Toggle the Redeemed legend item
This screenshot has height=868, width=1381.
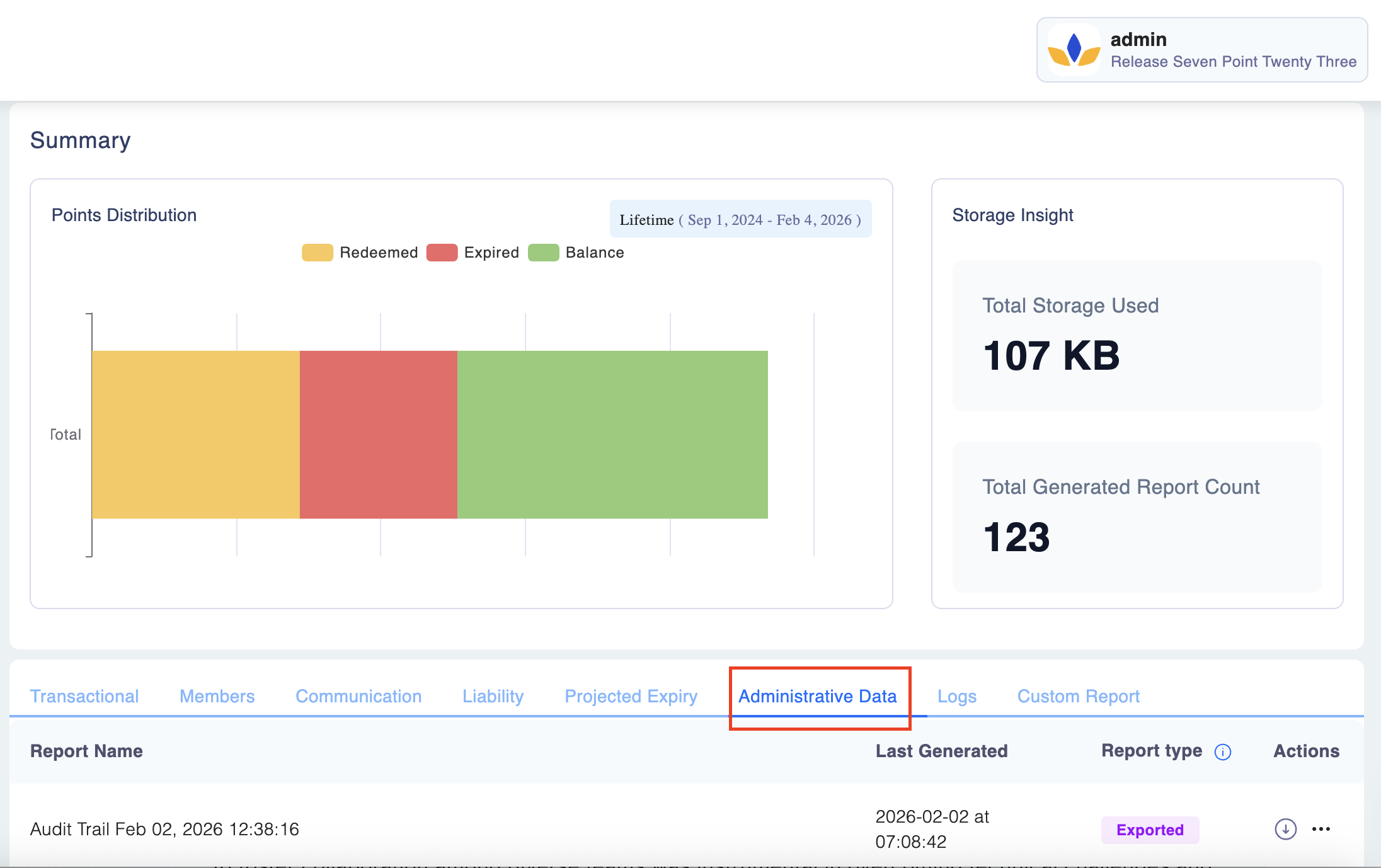click(360, 253)
